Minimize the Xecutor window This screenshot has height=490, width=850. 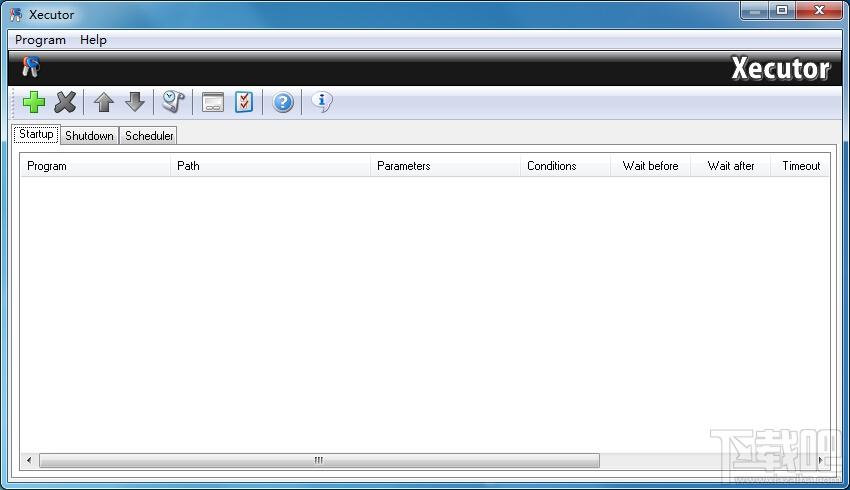click(x=755, y=10)
